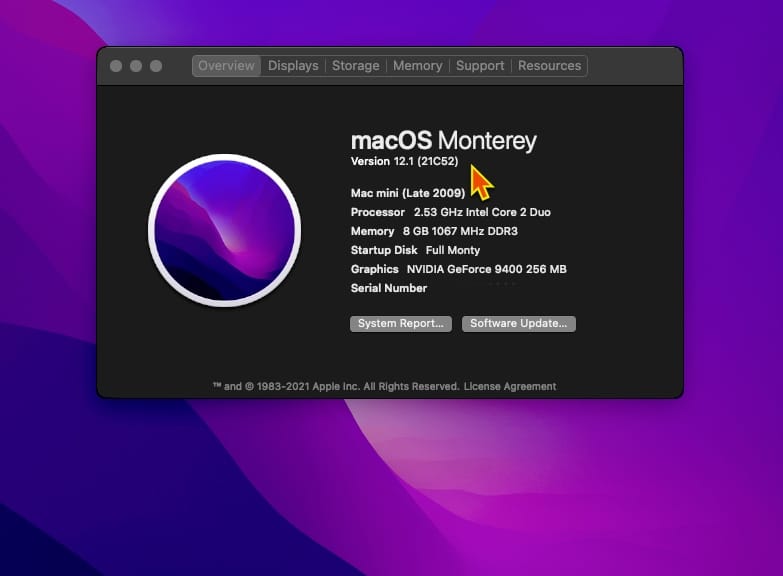This screenshot has height=576, width=783.
Task: Click the macOS Monterey logo image
Action: point(225,230)
